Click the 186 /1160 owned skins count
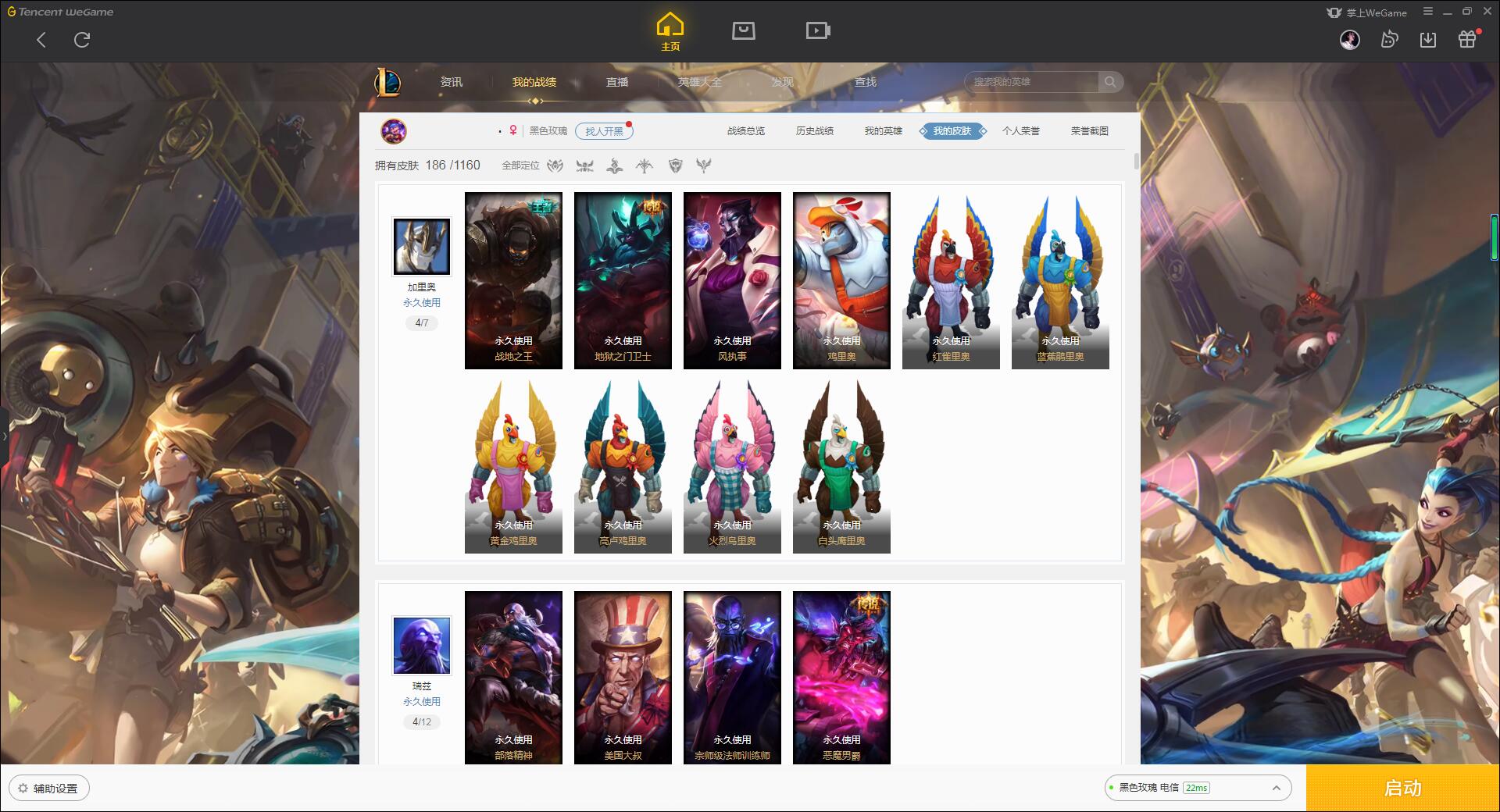 (x=452, y=166)
